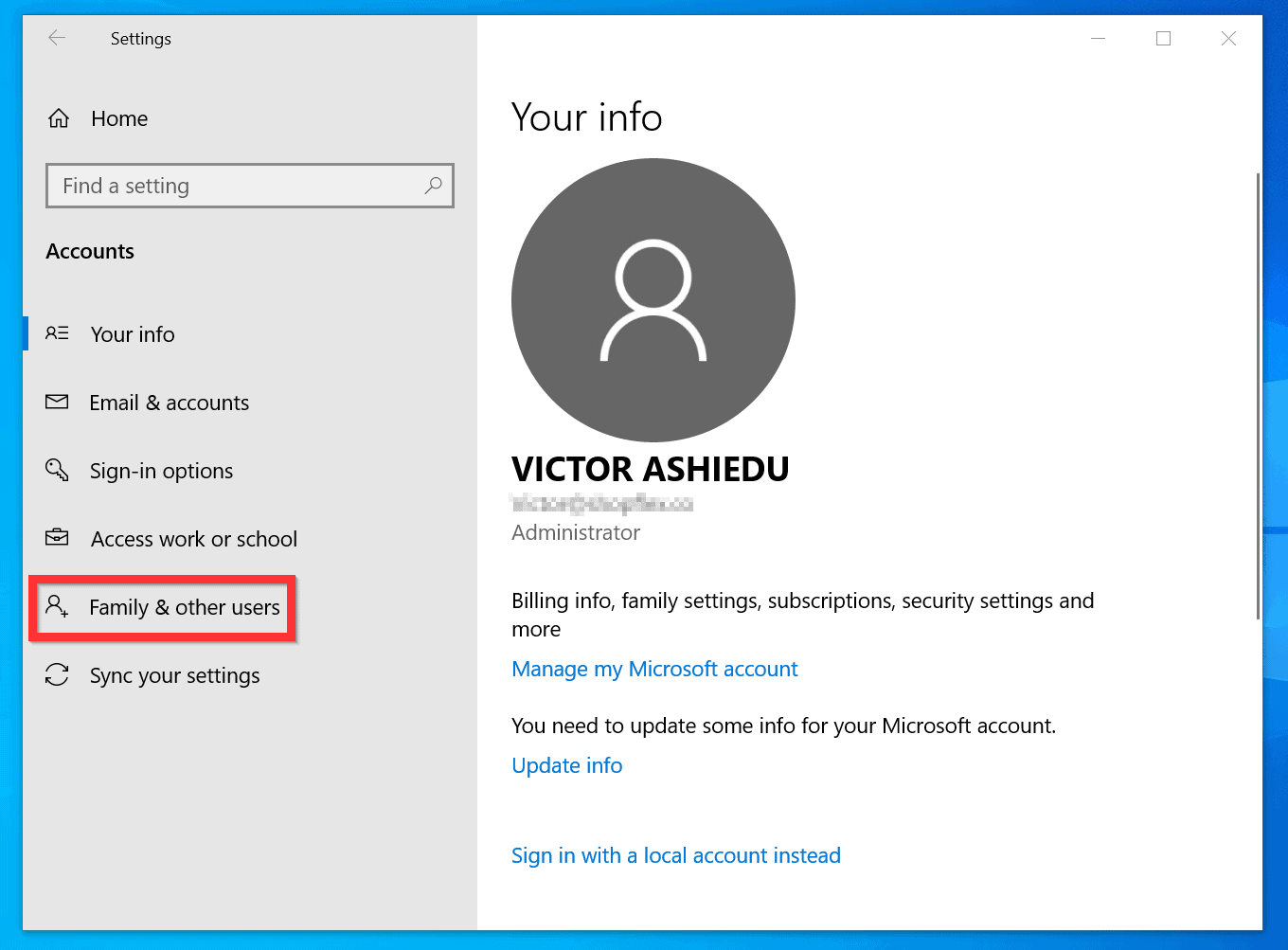Click the Family & other users icon
This screenshot has width=1288, height=950.
click(x=57, y=606)
